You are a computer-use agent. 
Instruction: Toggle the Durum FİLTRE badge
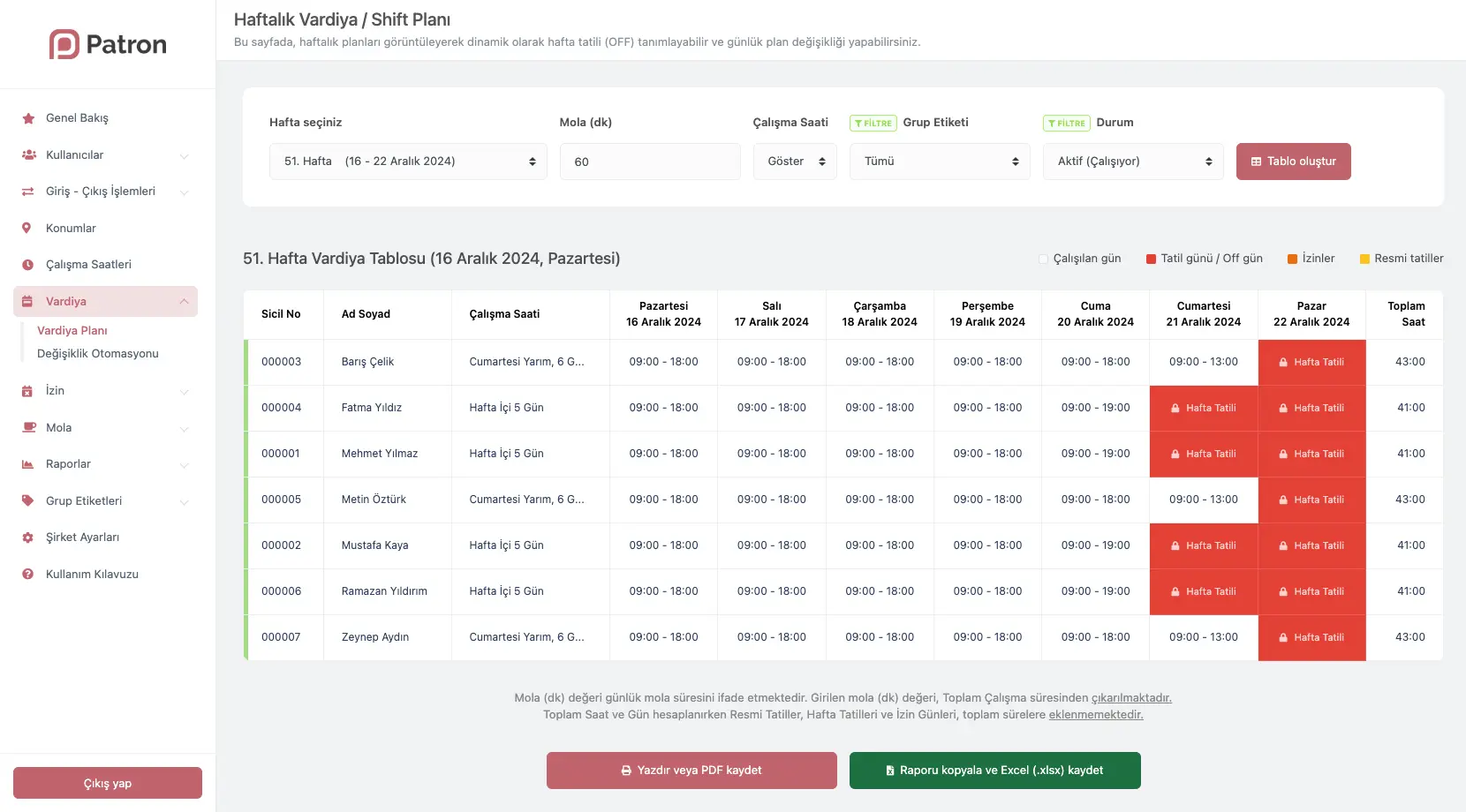[x=1066, y=124]
